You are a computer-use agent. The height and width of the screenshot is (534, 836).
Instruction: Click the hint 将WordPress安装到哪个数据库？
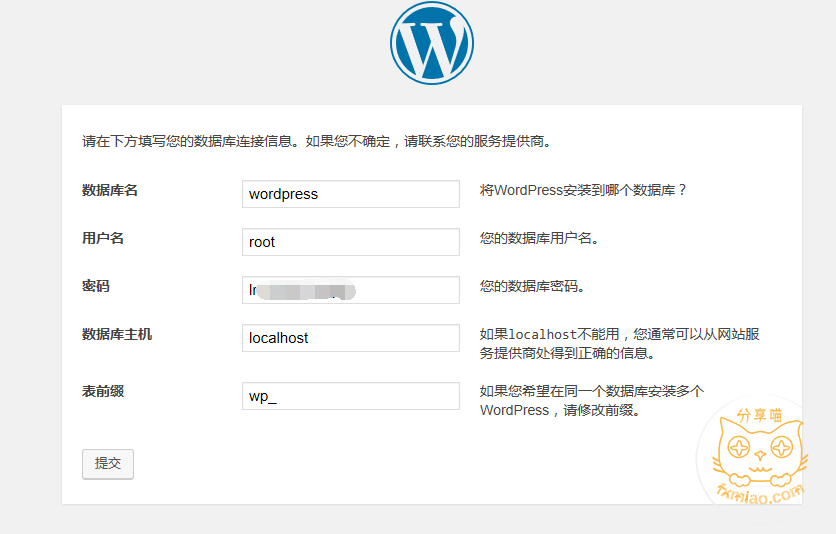583,190
